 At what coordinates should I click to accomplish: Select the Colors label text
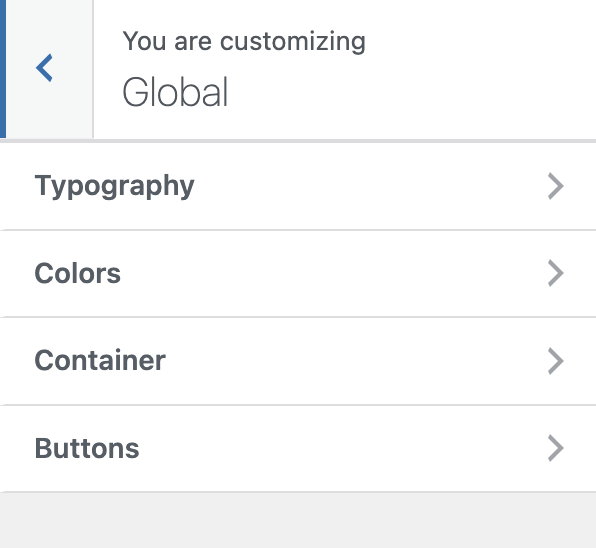(78, 273)
